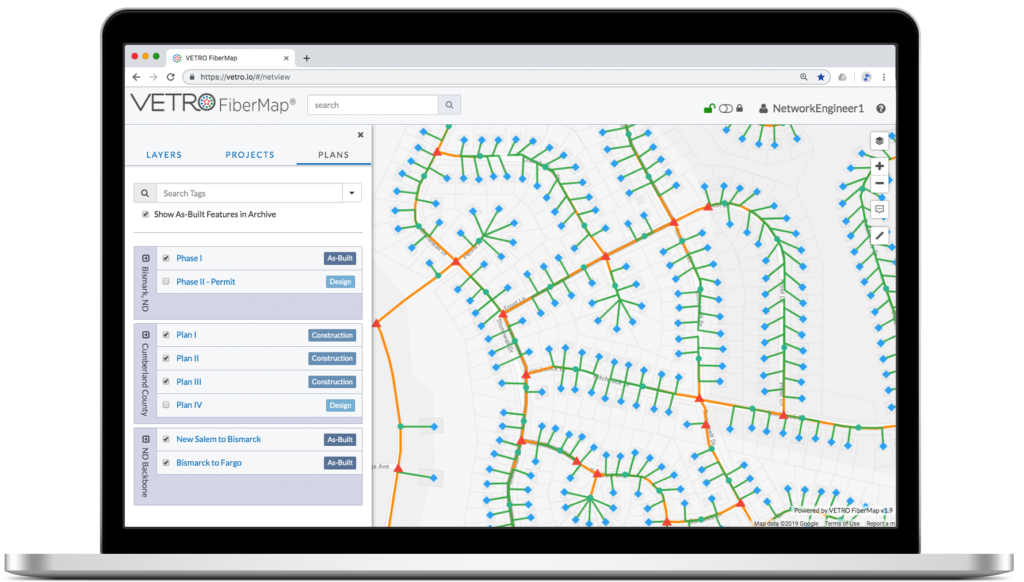
Task: Click the gray locked padlock icon
Action: click(x=739, y=108)
